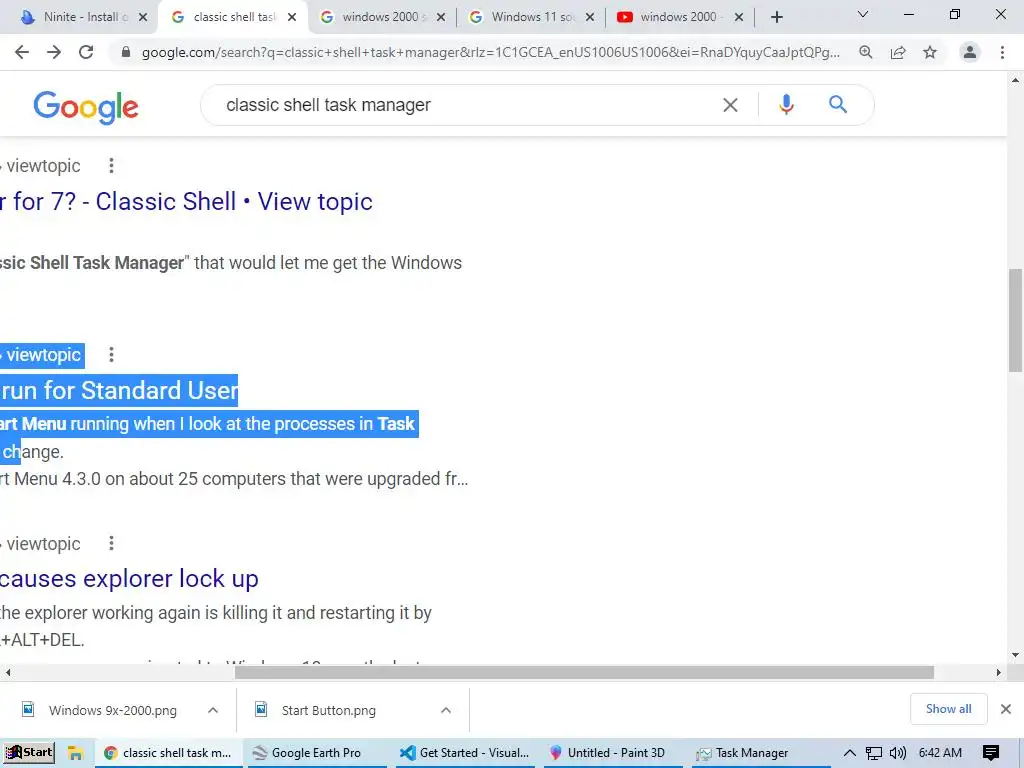This screenshot has width=1024, height=768.
Task: Open the Chrome profile avatar menu
Action: [970, 52]
